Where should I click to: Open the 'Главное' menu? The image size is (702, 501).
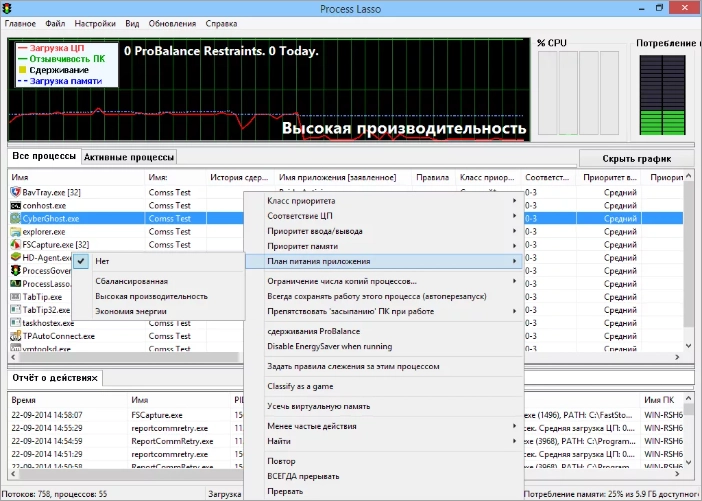tap(20, 24)
